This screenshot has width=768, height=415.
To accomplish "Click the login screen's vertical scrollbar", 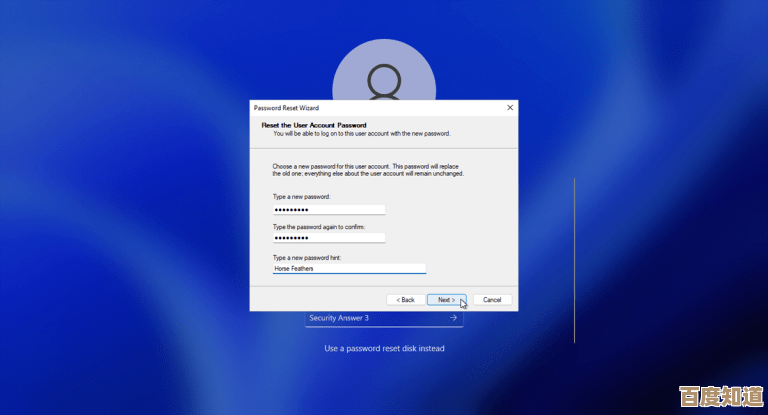I will [x=574, y=260].
